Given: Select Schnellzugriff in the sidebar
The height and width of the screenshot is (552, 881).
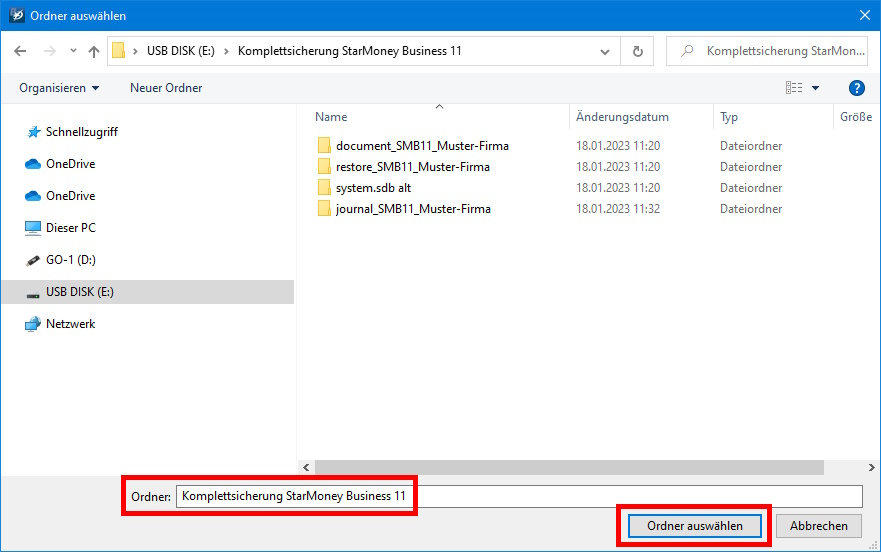Looking at the screenshot, I should coord(81,132).
